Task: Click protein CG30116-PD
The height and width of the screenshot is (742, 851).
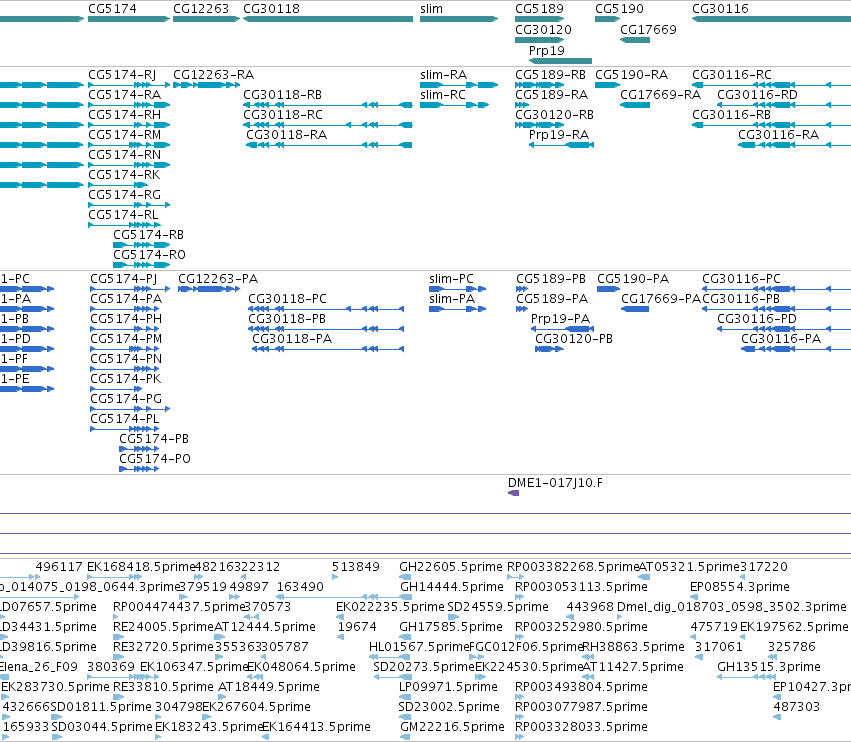Action: pyautogui.click(x=757, y=319)
